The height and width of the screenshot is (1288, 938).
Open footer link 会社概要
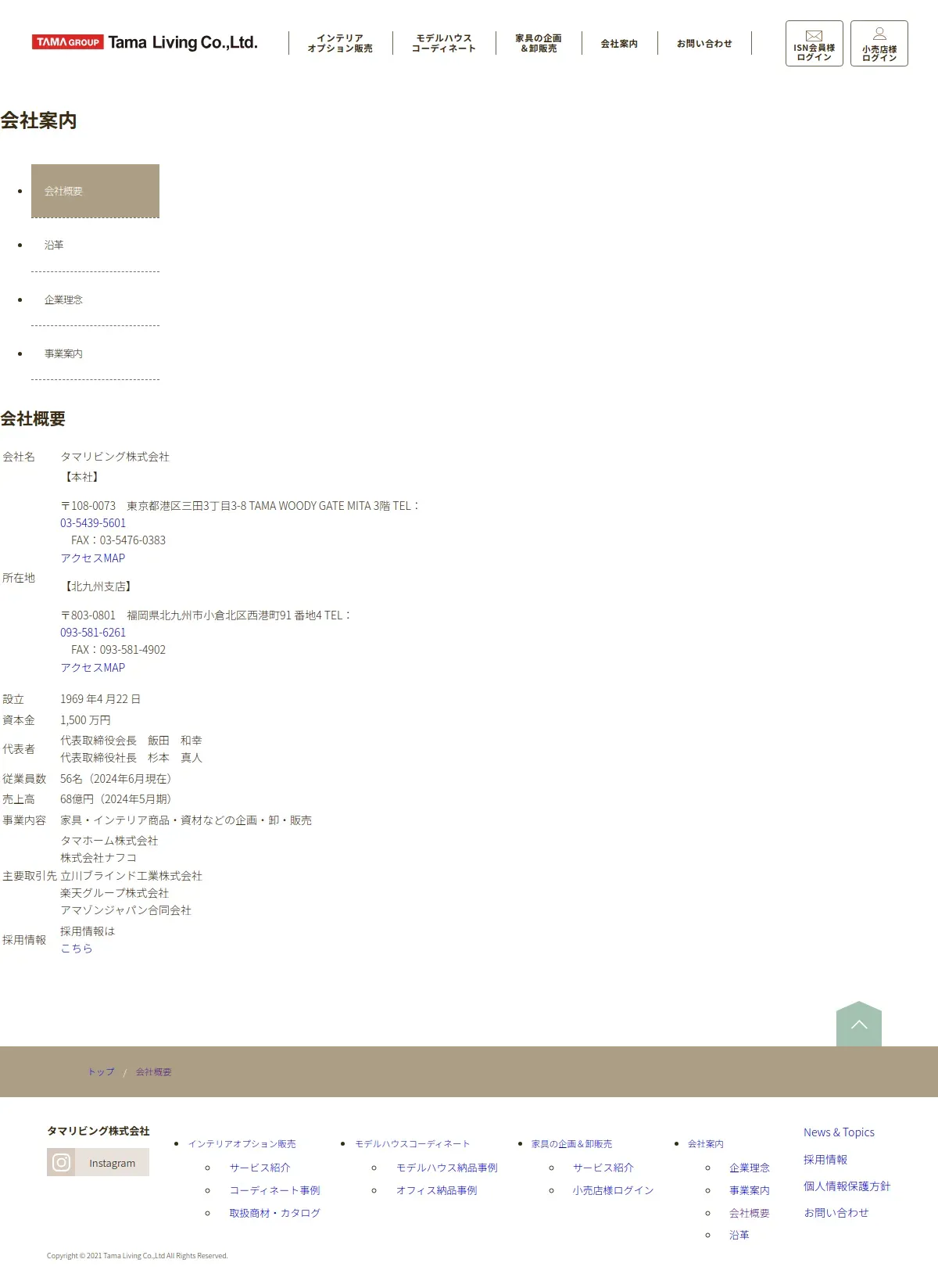(750, 1213)
